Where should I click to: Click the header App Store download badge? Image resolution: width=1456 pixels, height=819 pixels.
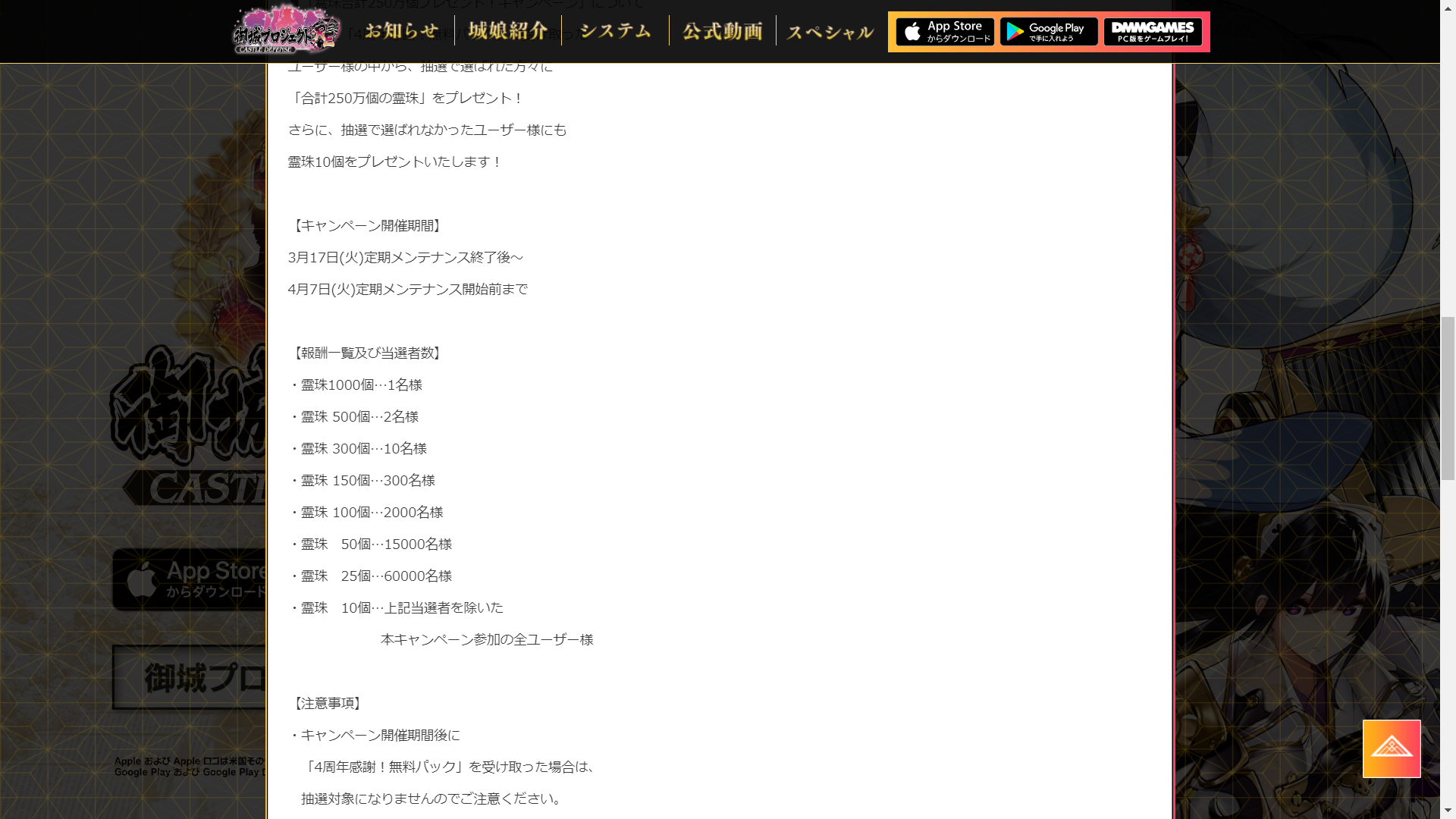pyautogui.click(x=945, y=32)
